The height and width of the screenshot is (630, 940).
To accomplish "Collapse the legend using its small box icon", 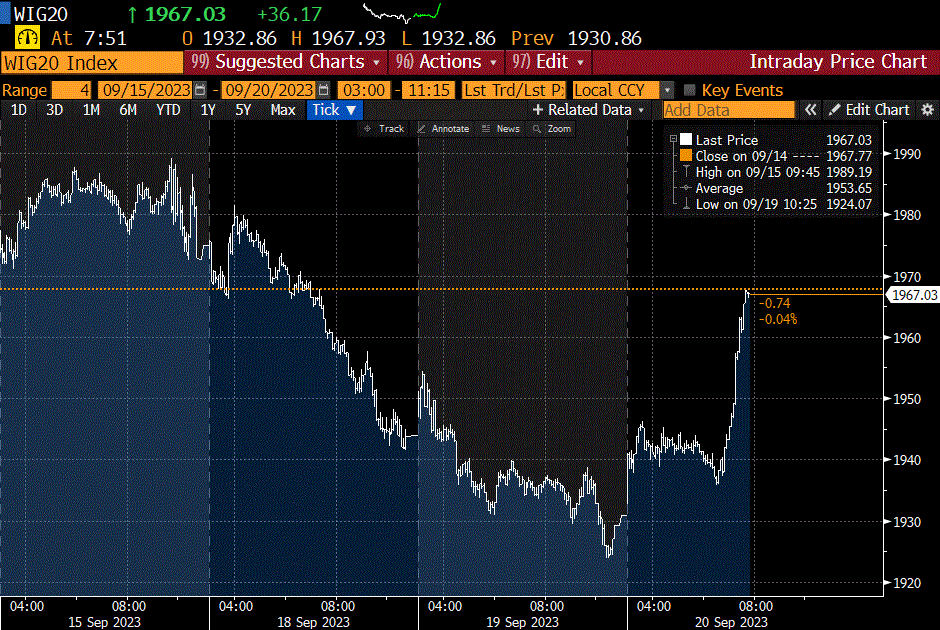I will pyautogui.click(x=673, y=139).
